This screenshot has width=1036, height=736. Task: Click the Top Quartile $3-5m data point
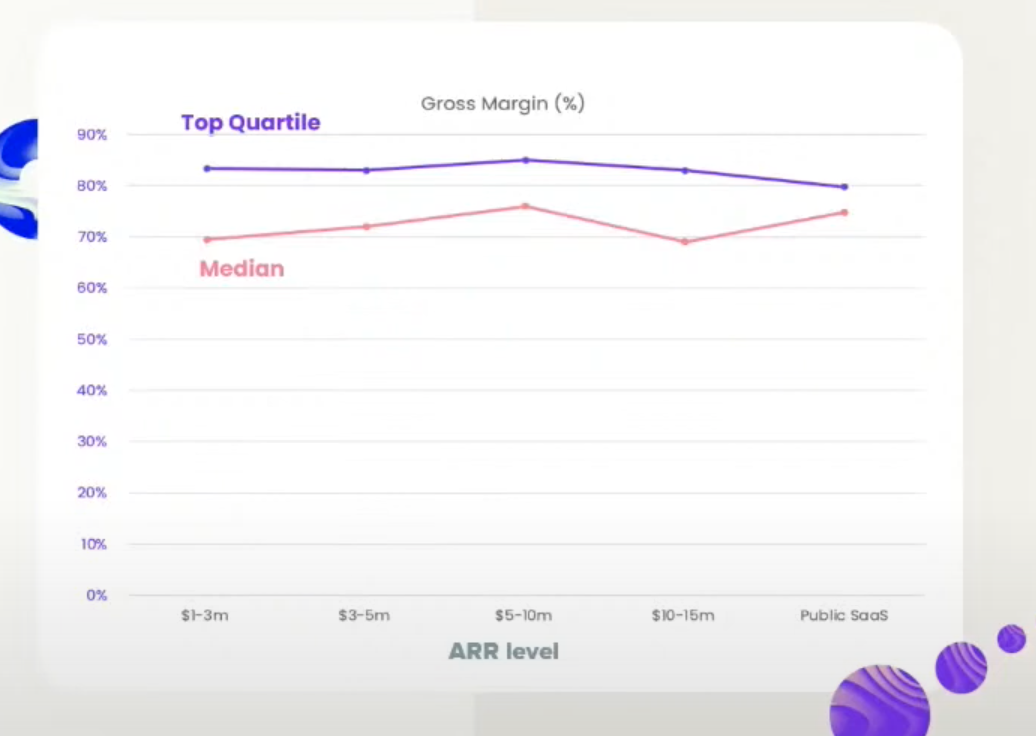tap(367, 170)
